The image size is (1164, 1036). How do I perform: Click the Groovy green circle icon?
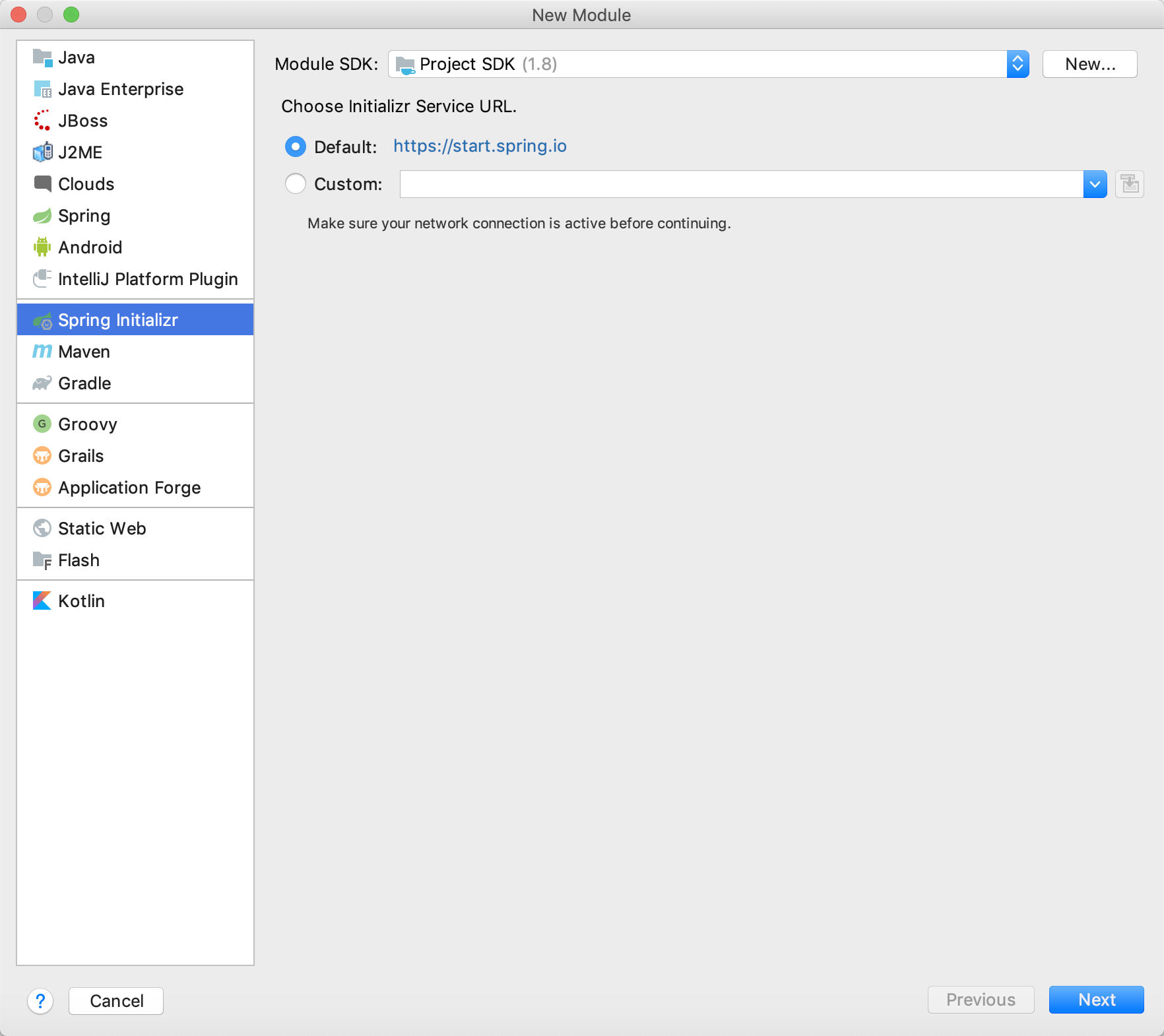point(42,424)
